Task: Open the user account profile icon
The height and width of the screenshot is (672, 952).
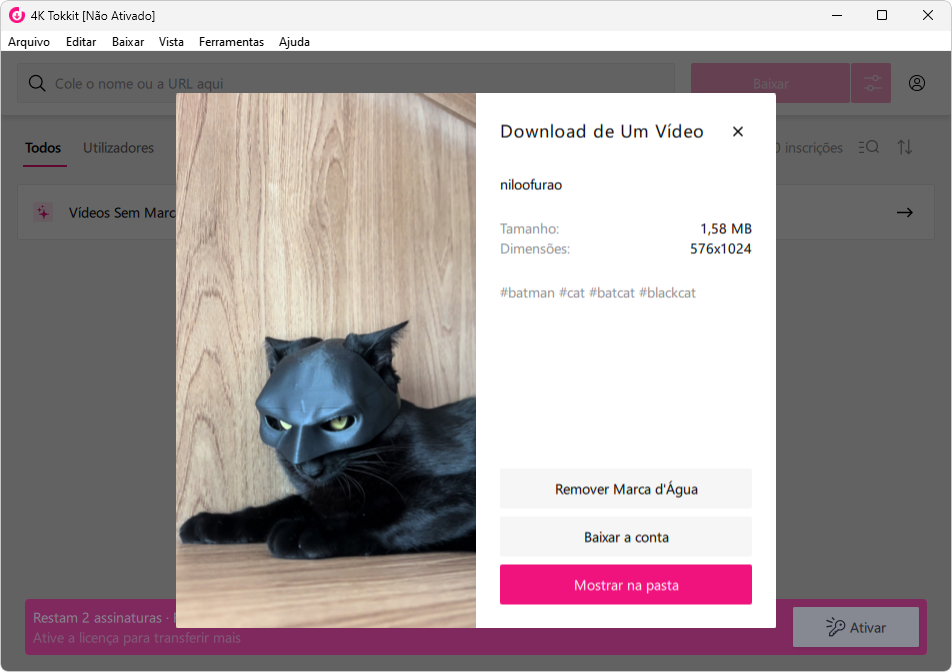Action: [x=917, y=84]
